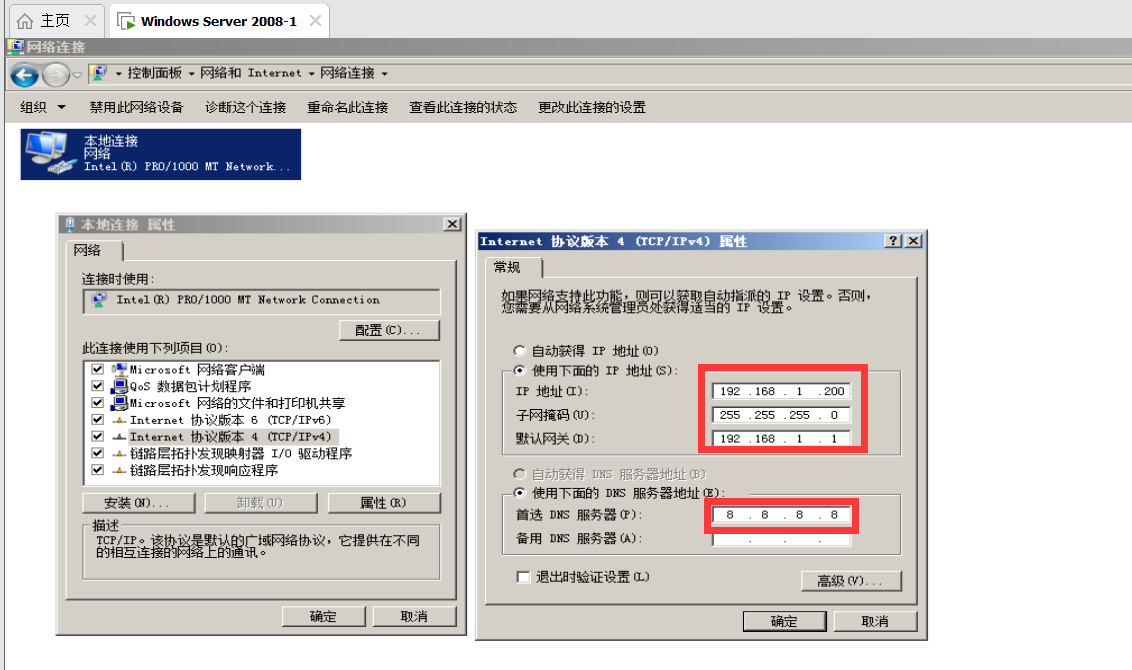Click 取消 in 本地连接 属性 dialog
Image resolution: width=1132 pixels, height=670 pixels.
pos(414,616)
